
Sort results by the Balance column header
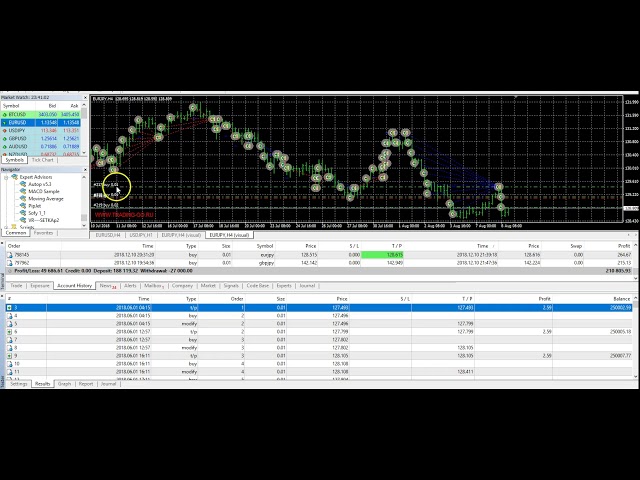point(623,298)
